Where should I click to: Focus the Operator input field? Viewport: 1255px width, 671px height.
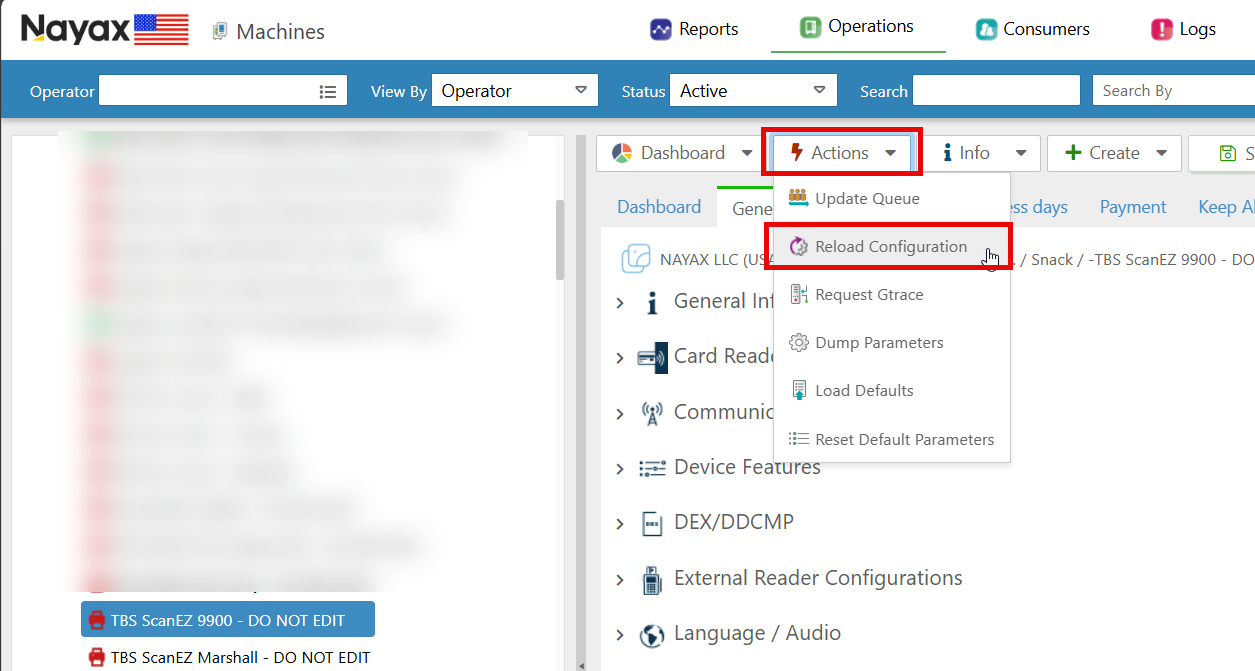[x=222, y=91]
